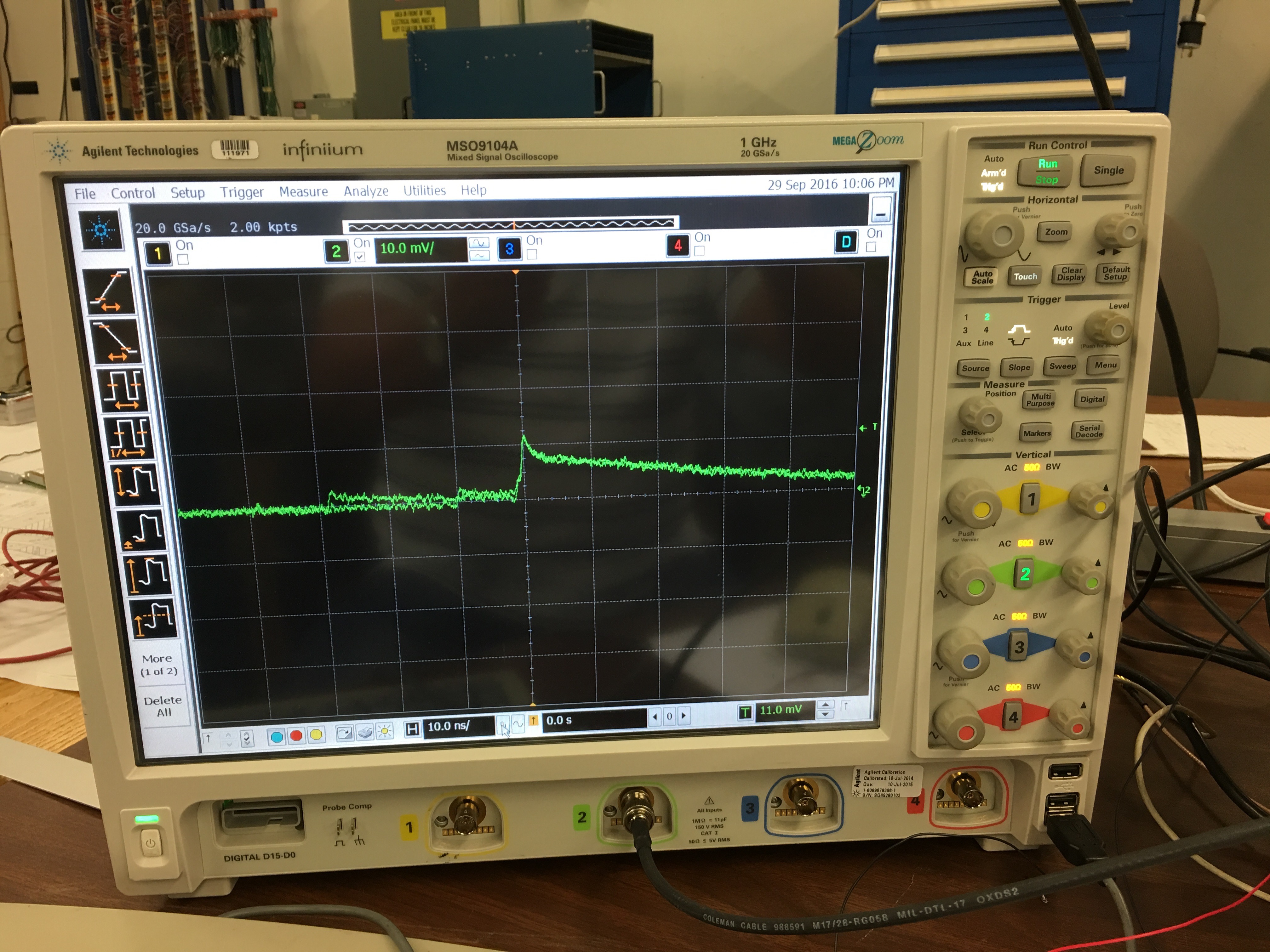Increase channel 2 vertical scale (large wave)

point(479,243)
